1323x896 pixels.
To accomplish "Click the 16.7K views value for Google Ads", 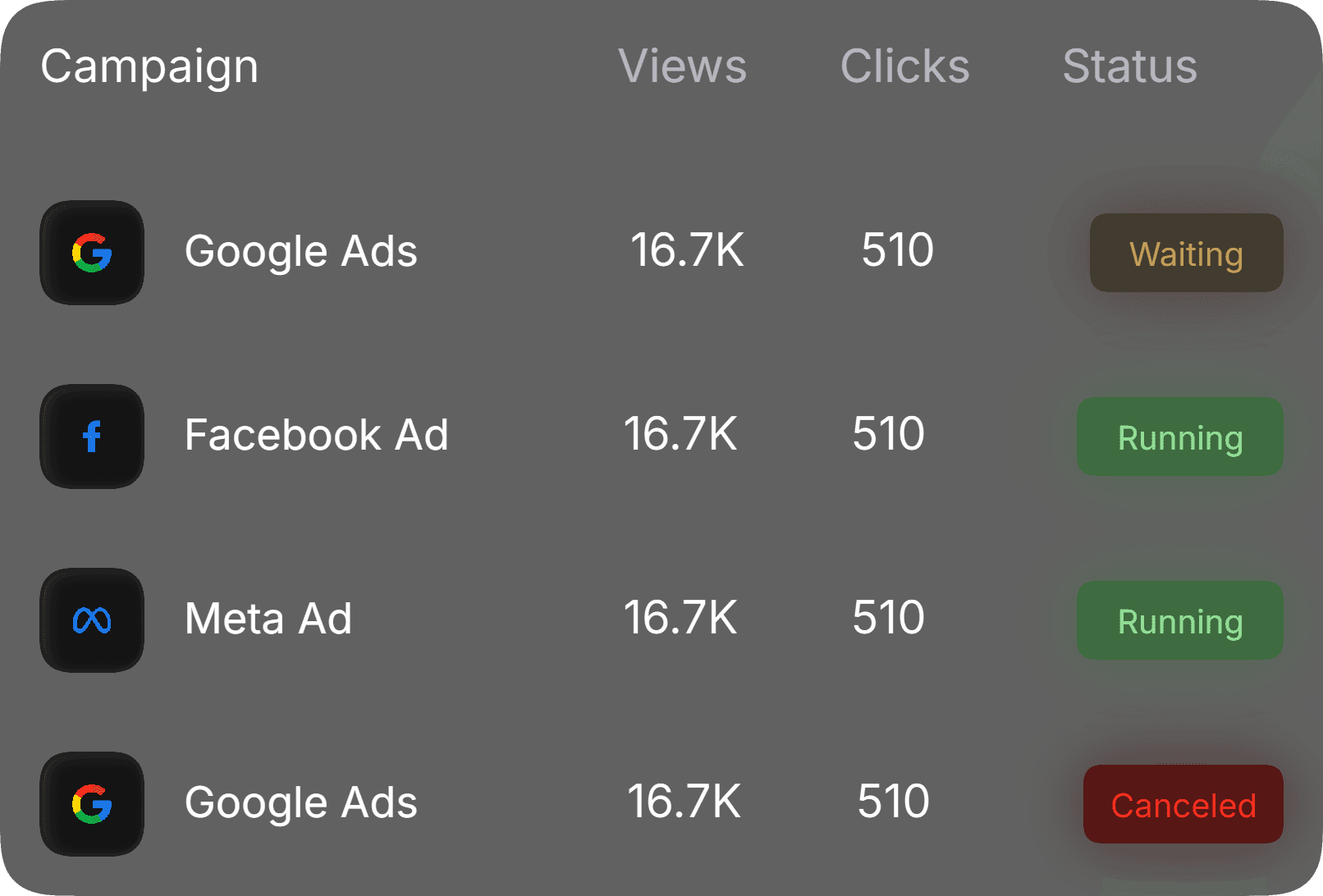I will (688, 252).
